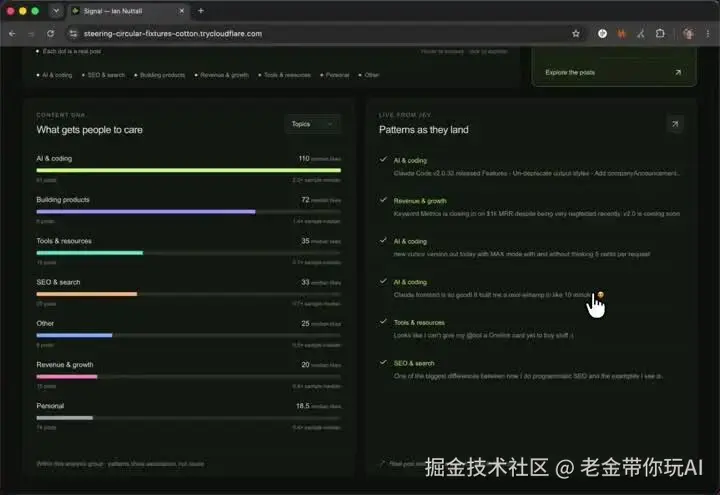Click the 'Patterns as they land' heading
The height and width of the screenshot is (495, 720).
(x=423, y=130)
